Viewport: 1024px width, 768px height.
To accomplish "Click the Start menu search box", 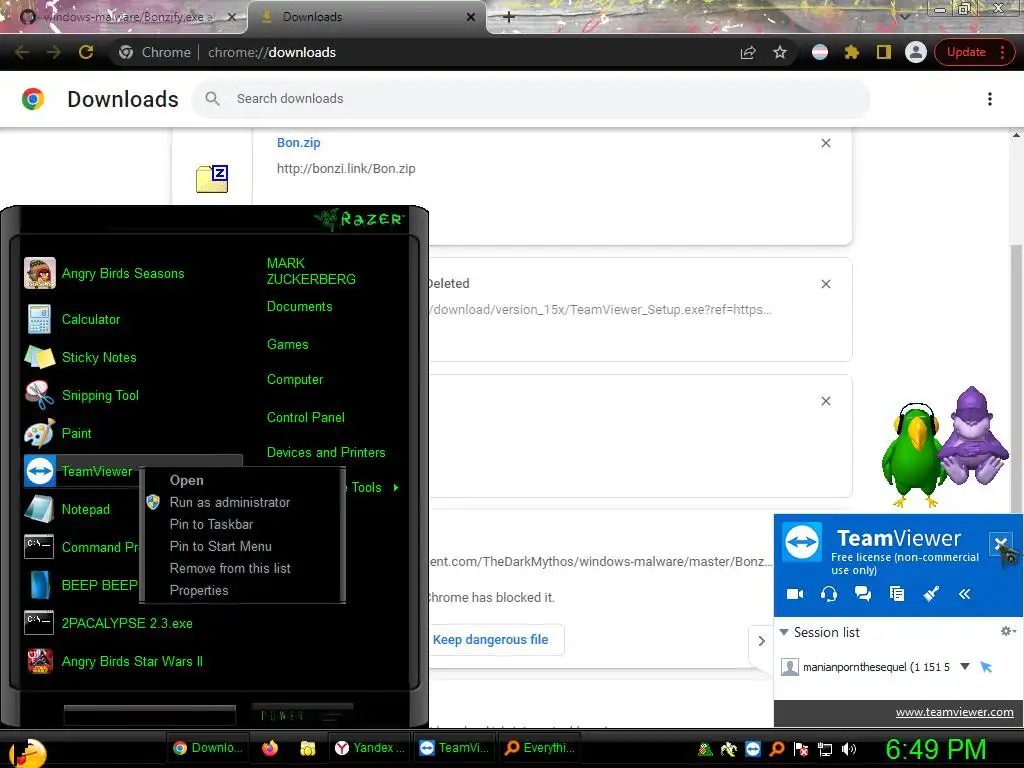I will (x=150, y=715).
